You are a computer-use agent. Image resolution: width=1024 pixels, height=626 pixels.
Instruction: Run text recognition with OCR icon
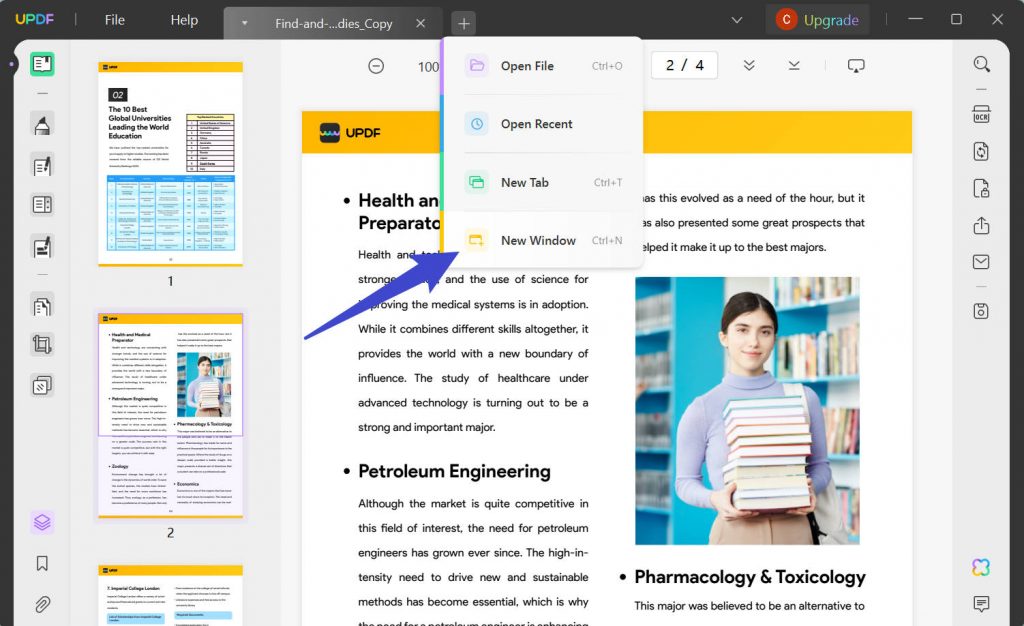[980, 113]
